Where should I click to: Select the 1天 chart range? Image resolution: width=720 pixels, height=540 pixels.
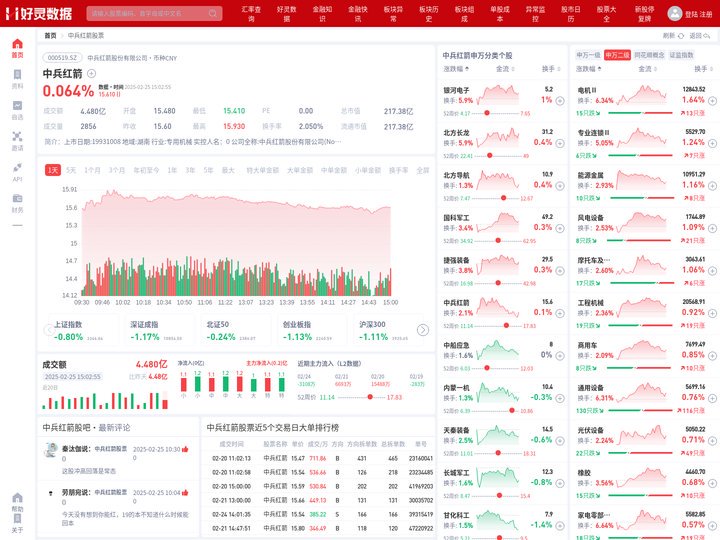coord(53,170)
